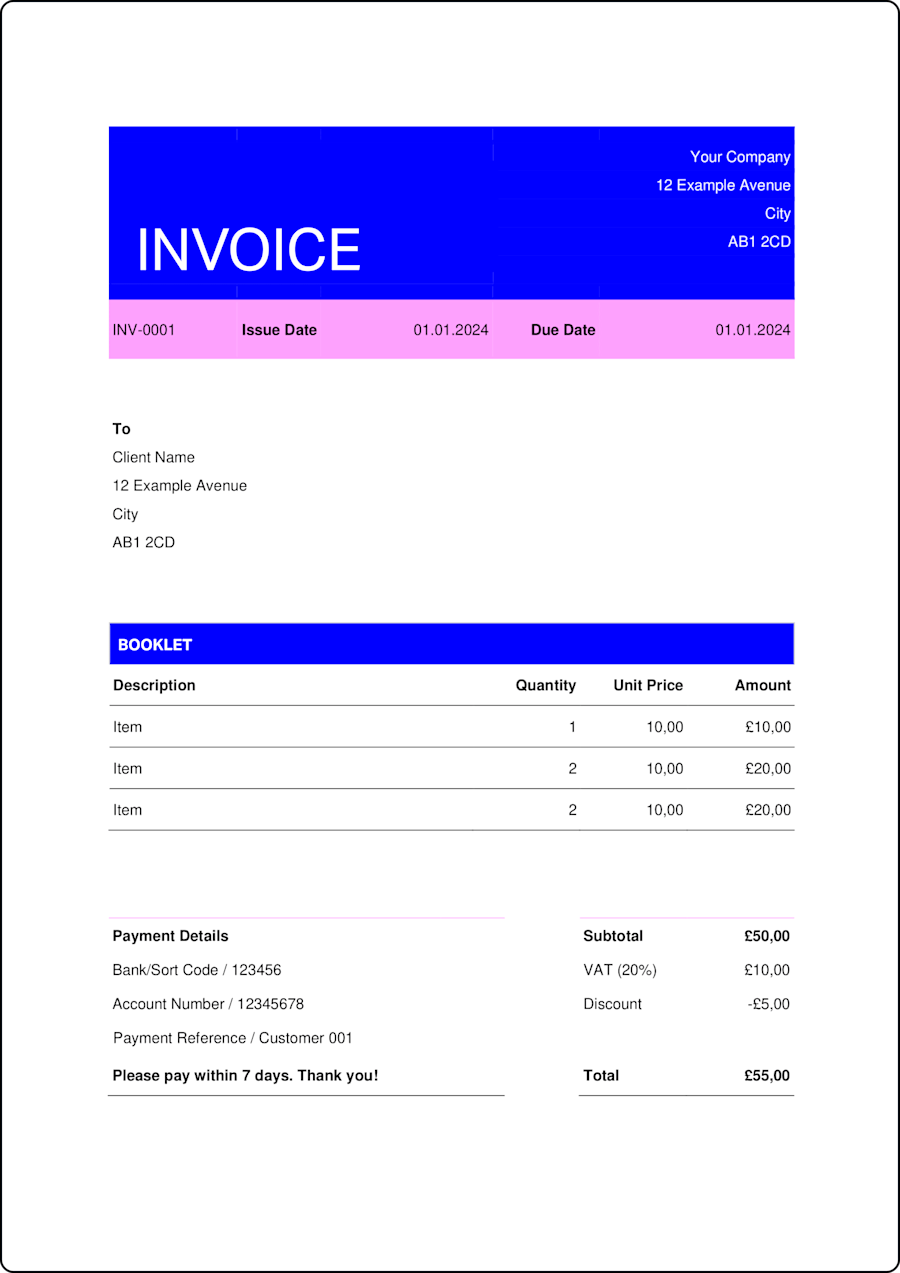Screen dimensions: 900x1273
Task: Select the first Item row amount £10,00
Action: point(768,727)
